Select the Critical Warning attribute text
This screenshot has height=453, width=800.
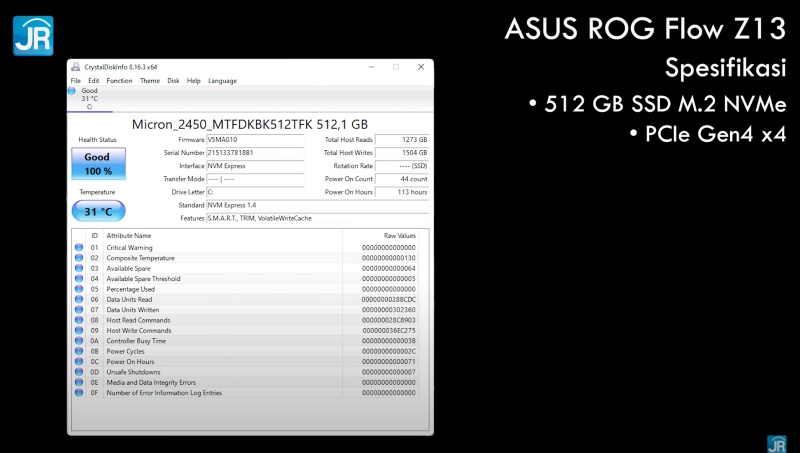pyautogui.click(x=129, y=247)
